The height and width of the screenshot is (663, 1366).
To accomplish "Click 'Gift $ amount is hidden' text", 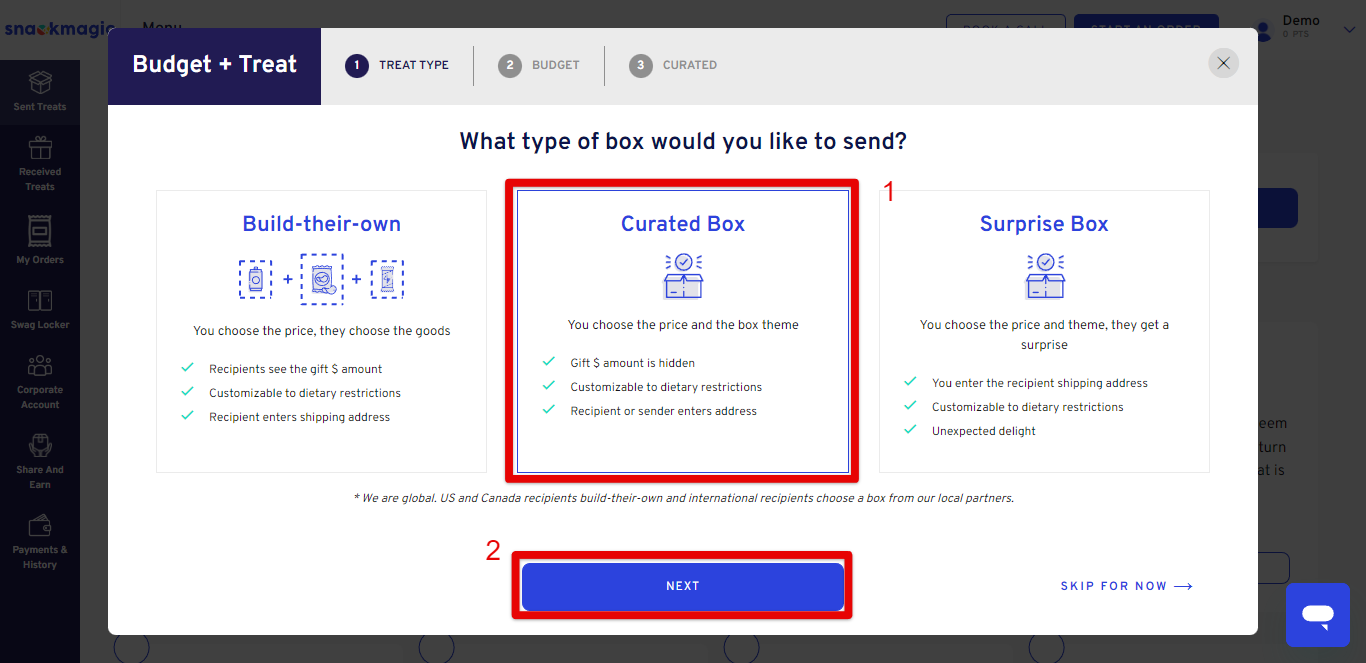I will [633, 363].
